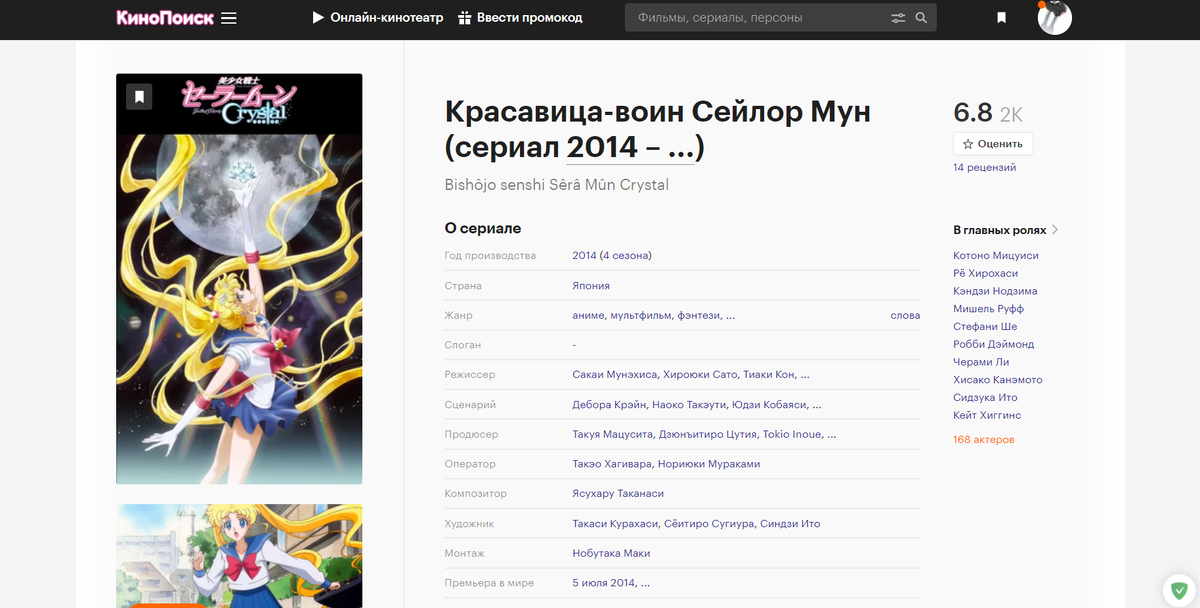The height and width of the screenshot is (608, 1200).
Task: Click the фэнтези genre link
Action: pos(698,315)
